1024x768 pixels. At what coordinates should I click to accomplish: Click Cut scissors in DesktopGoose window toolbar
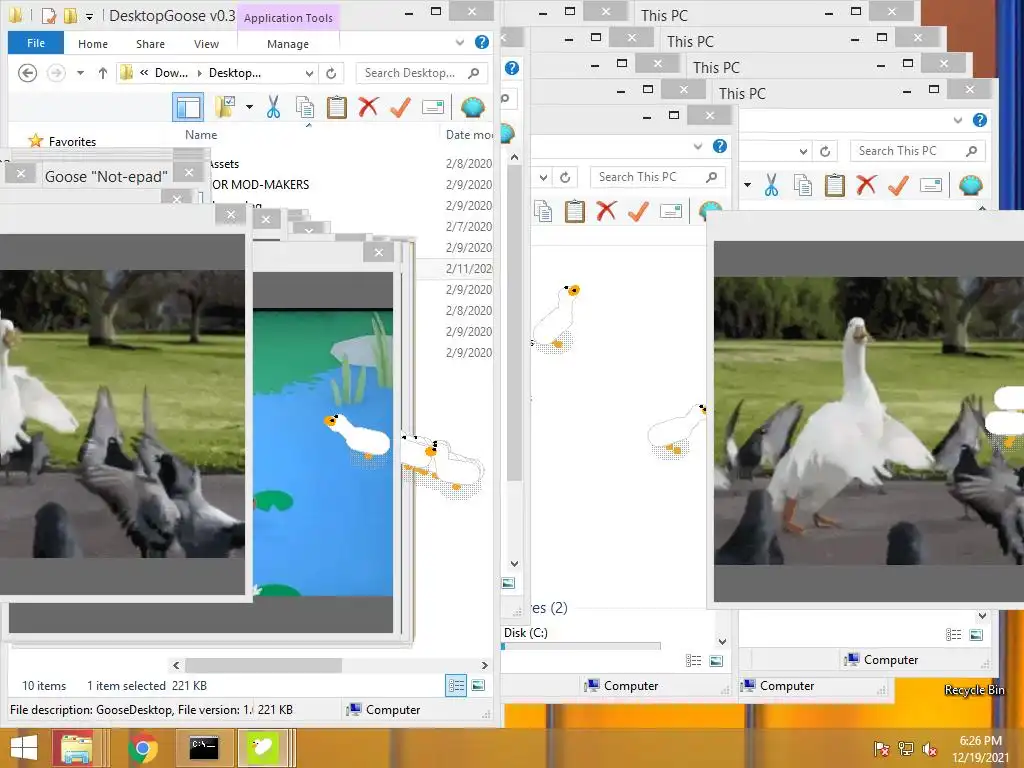273,107
